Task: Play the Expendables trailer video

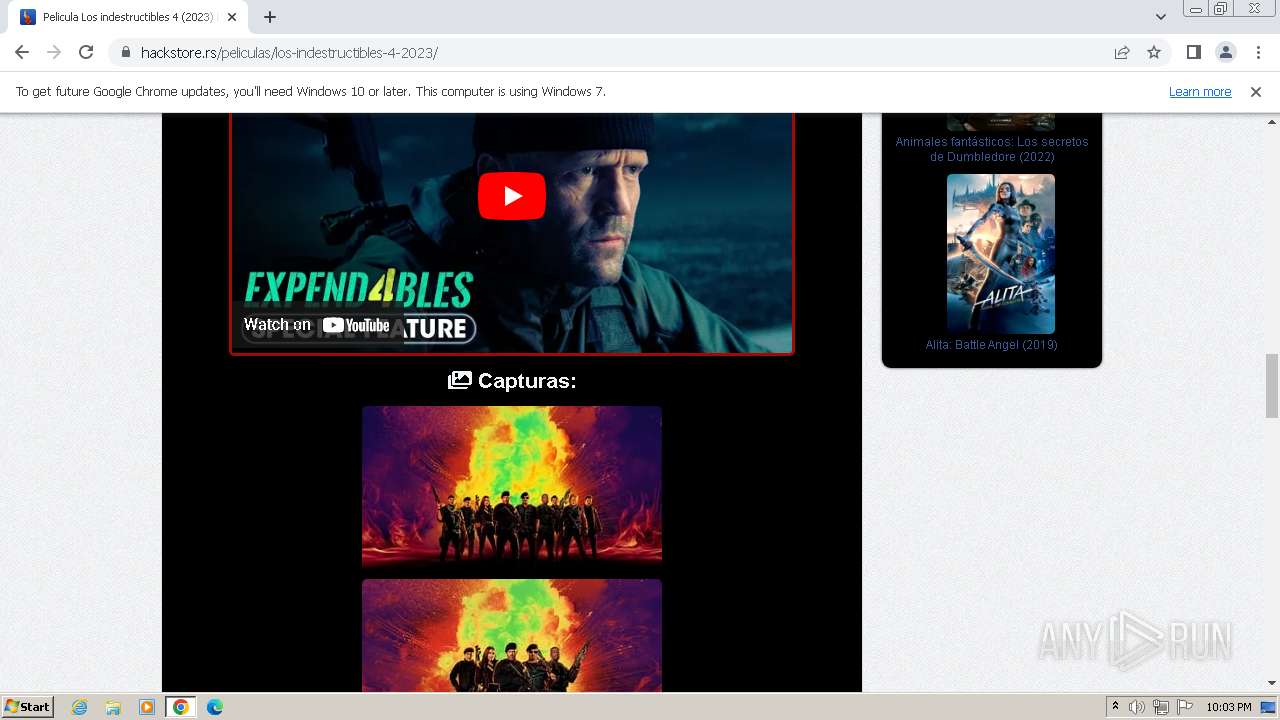Action: click(x=512, y=196)
